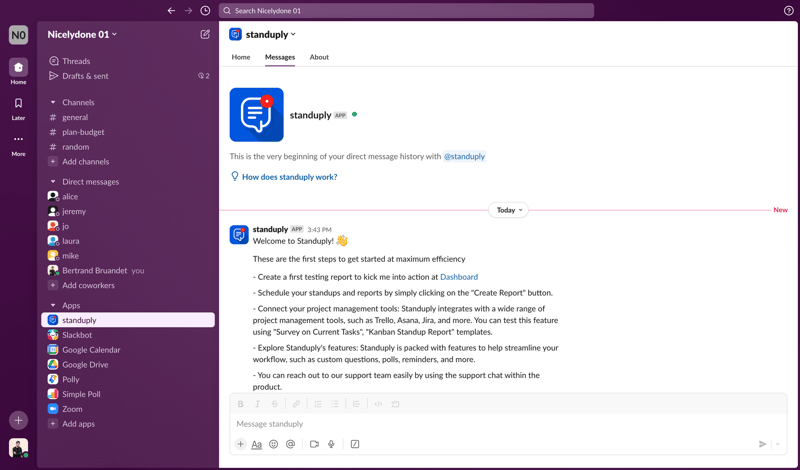This screenshot has height=470, width=800.
Task: Insert inline code in composer
Action: (378, 404)
